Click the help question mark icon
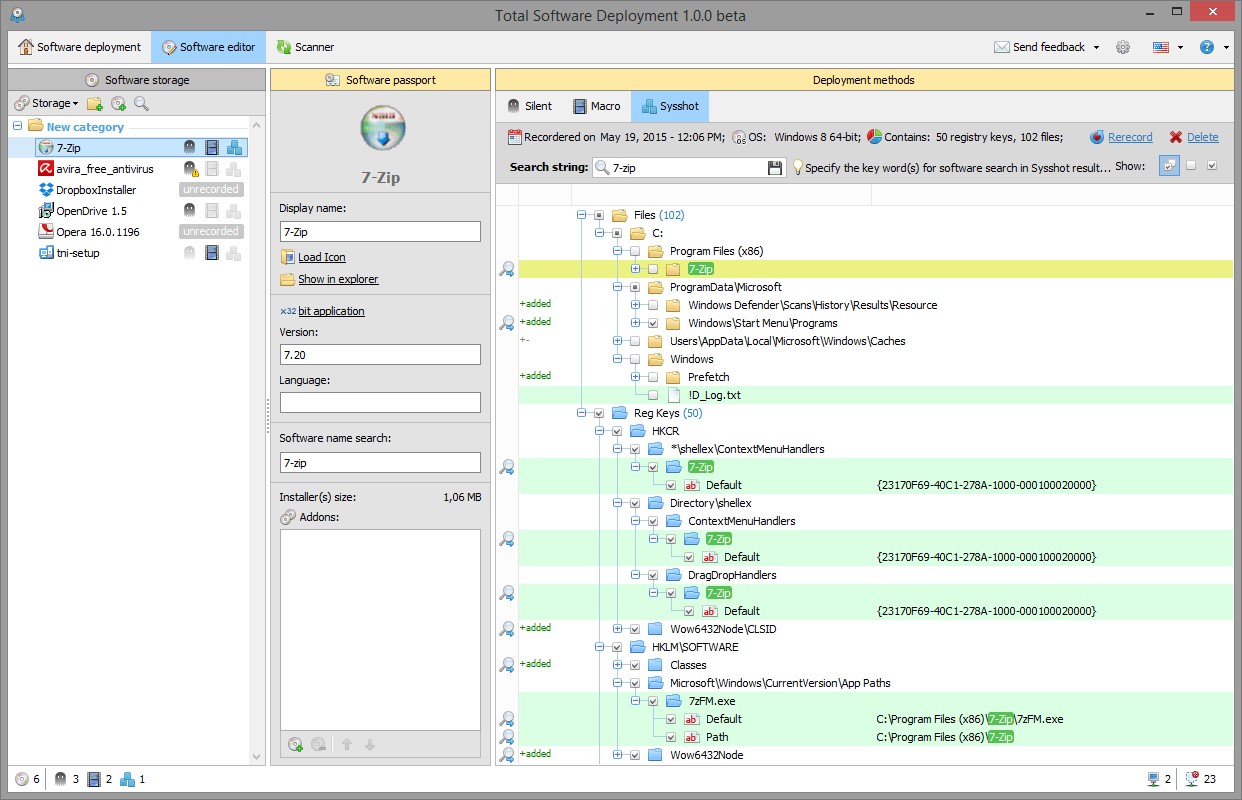1242x800 pixels. click(x=1207, y=47)
